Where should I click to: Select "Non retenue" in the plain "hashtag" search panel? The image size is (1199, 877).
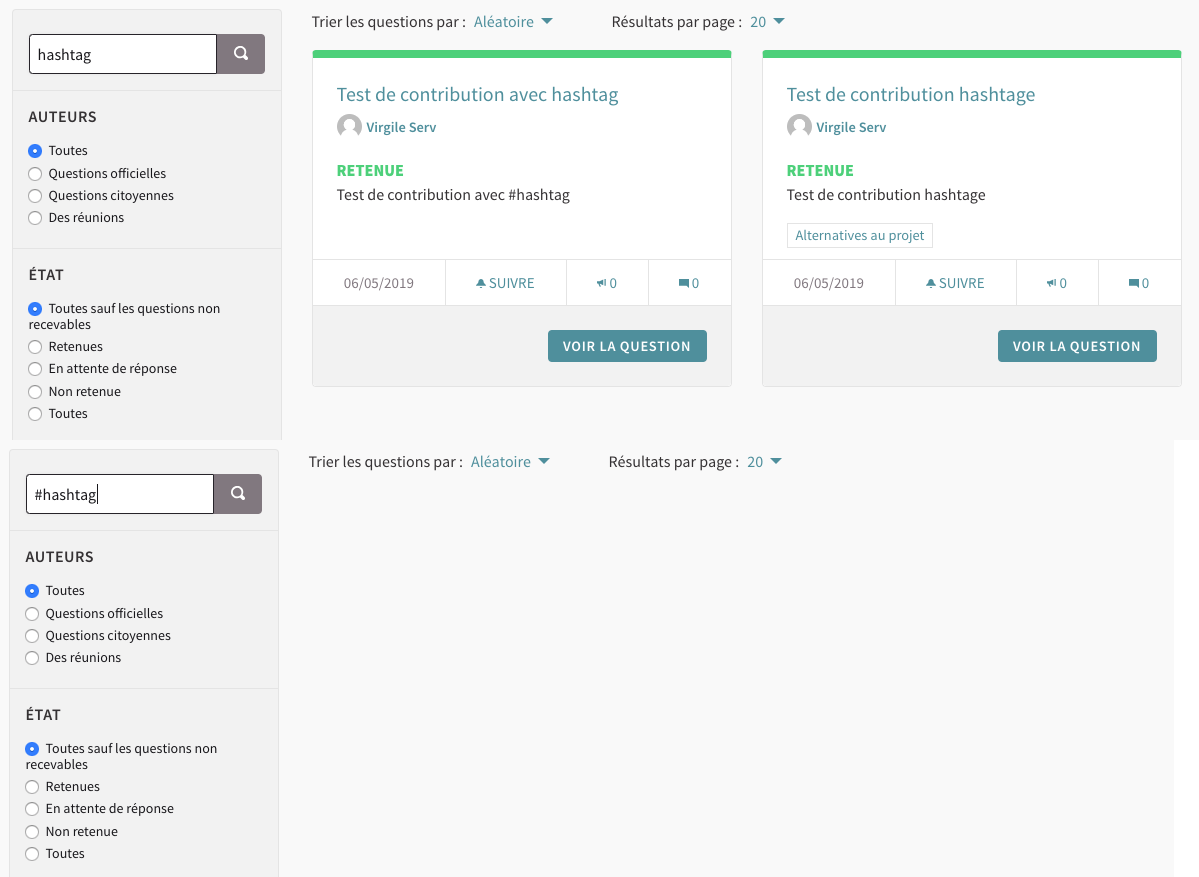(x=36, y=392)
